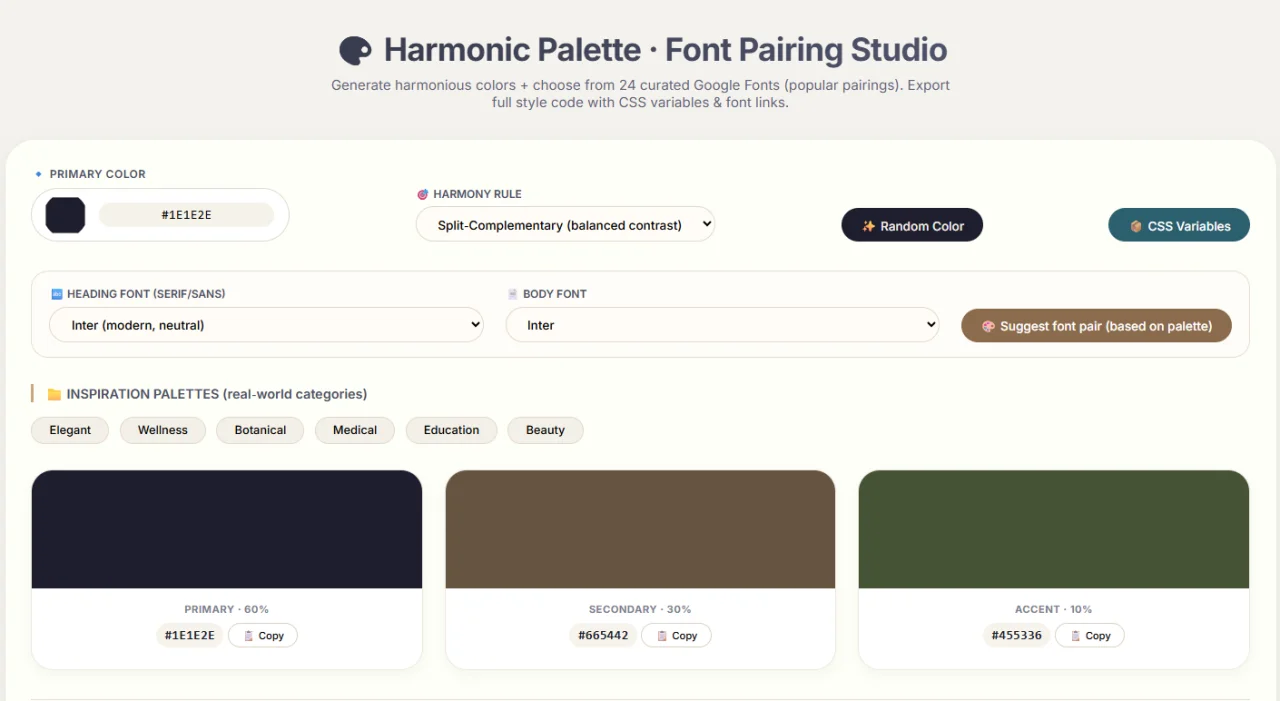Click the PRIMARY · 60% label
The width and height of the screenshot is (1280, 701).
(x=227, y=609)
